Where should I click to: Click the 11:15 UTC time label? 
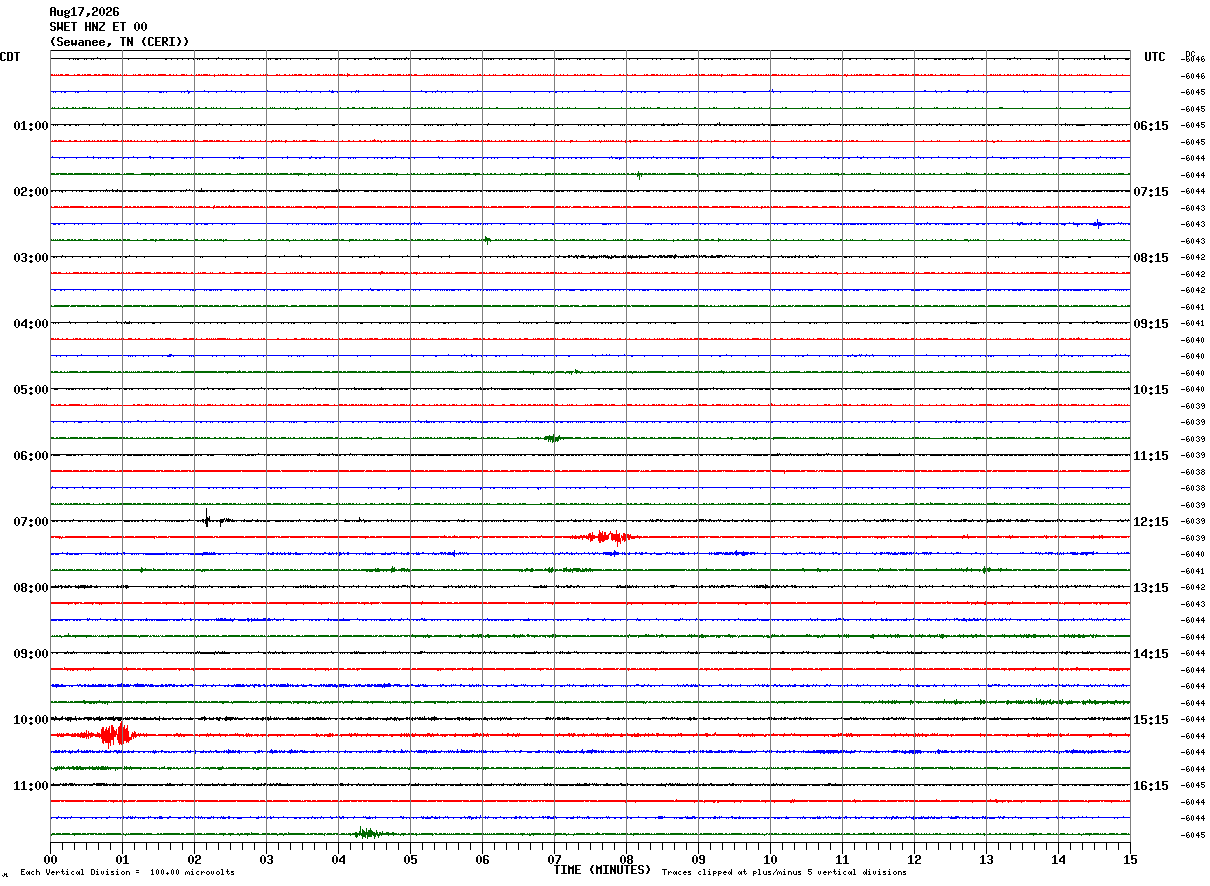(1151, 456)
